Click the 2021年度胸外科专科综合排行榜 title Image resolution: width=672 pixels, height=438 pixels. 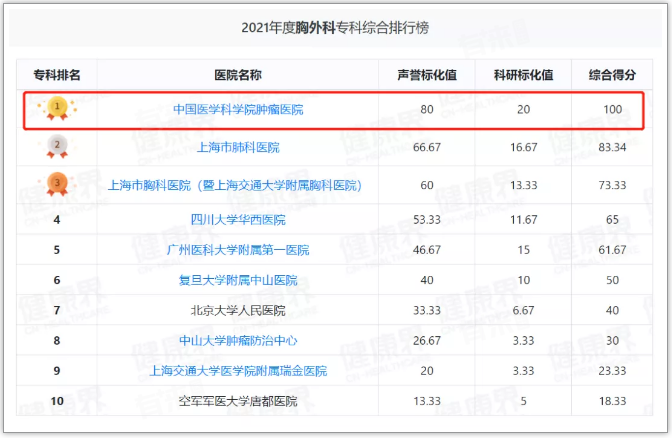pos(336,28)
